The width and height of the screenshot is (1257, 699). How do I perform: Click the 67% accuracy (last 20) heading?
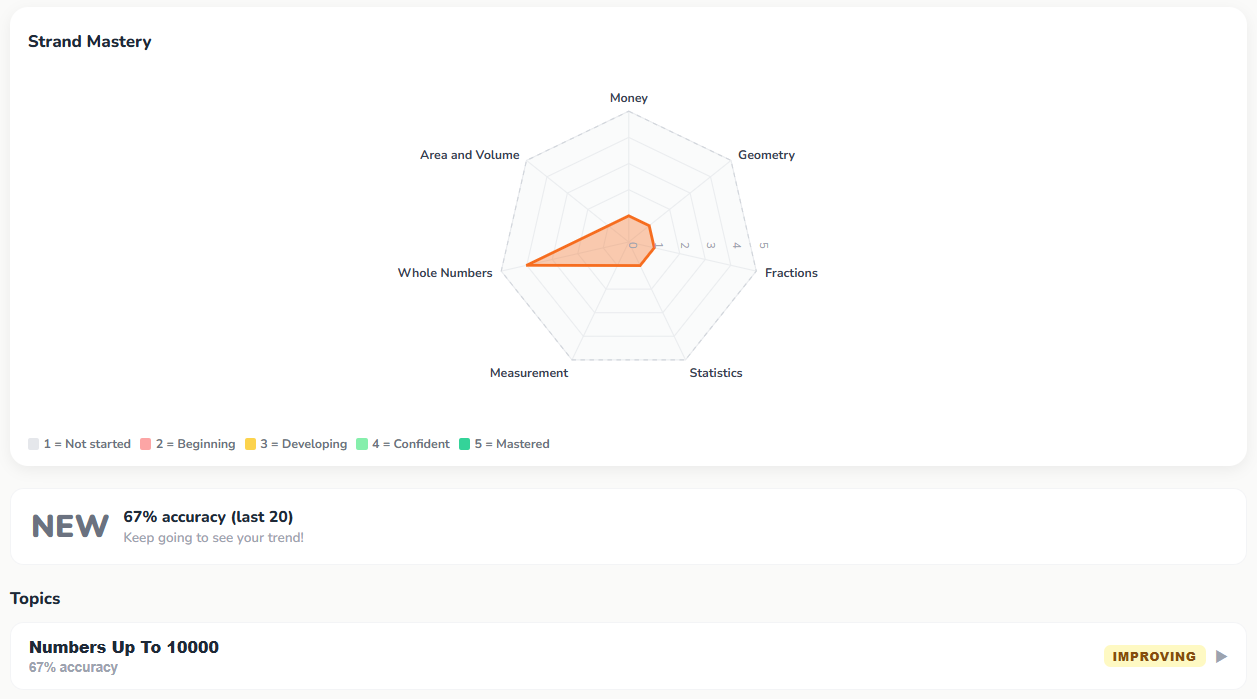pos(208,517)
